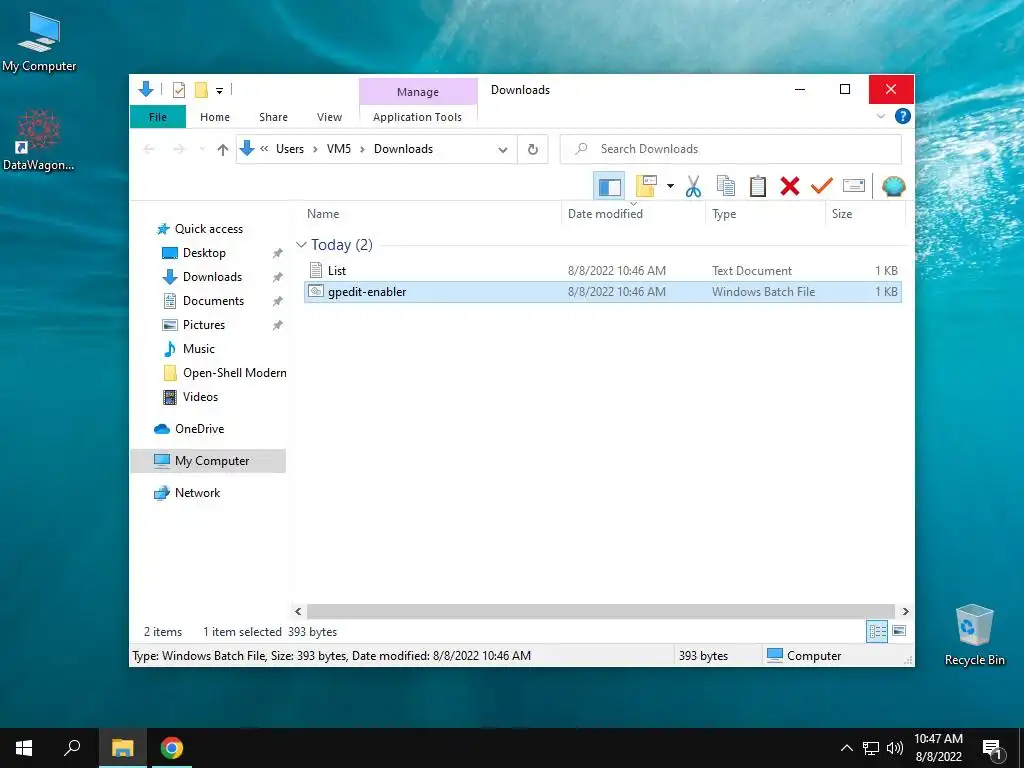Open Customize Quick Access Toolbar dropdown
This screenshot has width=1024, height=768.
click(x=219, y=91)
